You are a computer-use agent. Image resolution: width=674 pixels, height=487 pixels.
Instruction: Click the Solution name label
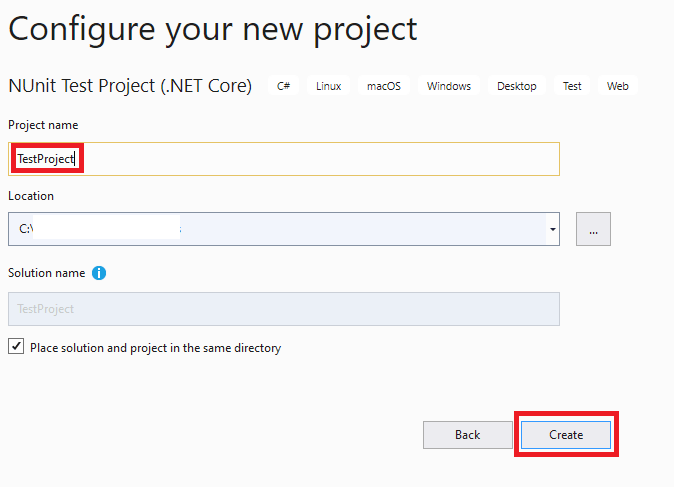pyautogui.click(x=46, y=273)
